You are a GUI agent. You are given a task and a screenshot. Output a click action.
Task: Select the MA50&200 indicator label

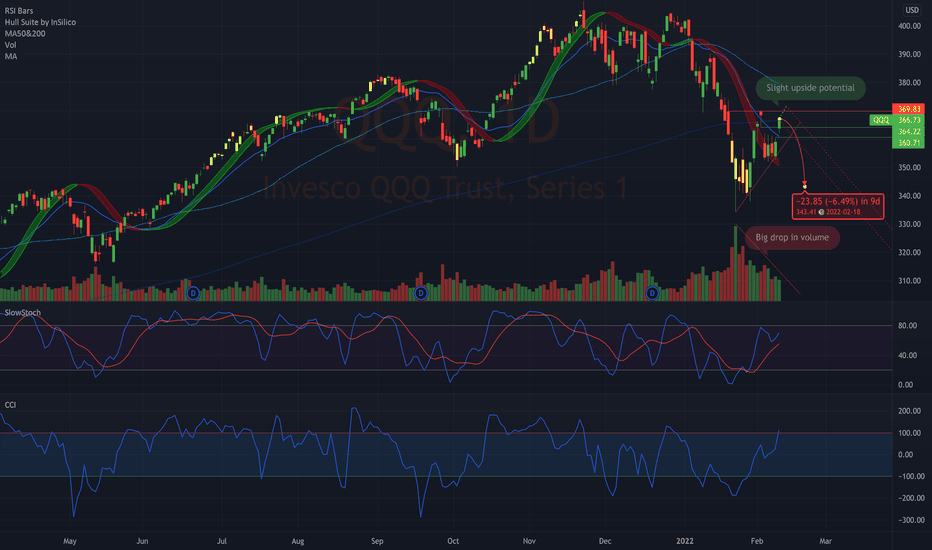25,33
